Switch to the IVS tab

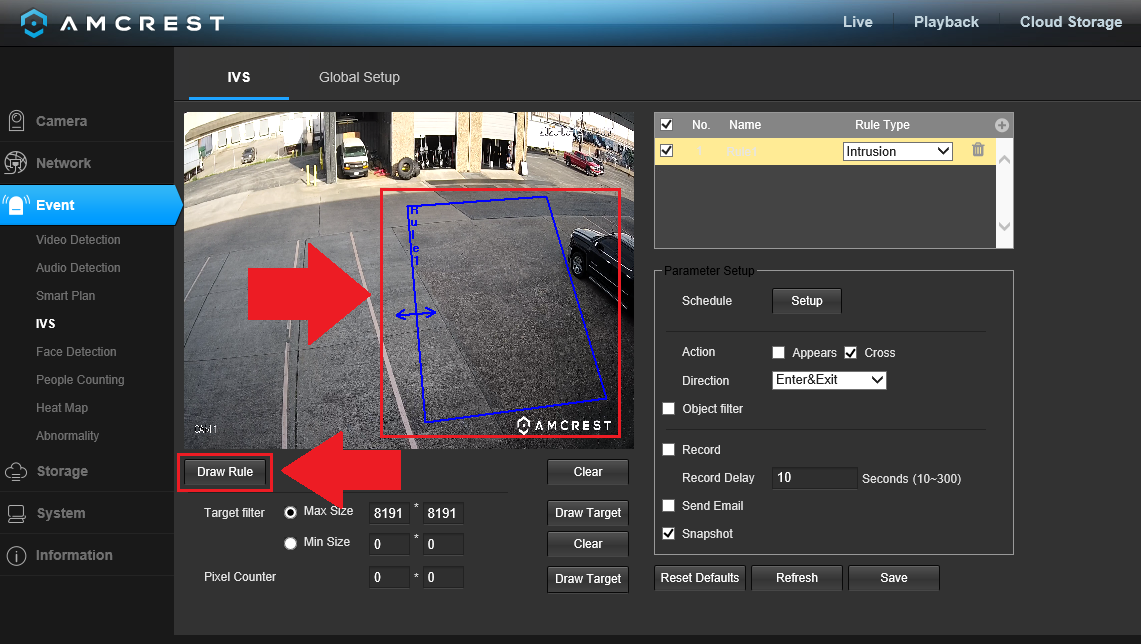(x=239, y=77)
